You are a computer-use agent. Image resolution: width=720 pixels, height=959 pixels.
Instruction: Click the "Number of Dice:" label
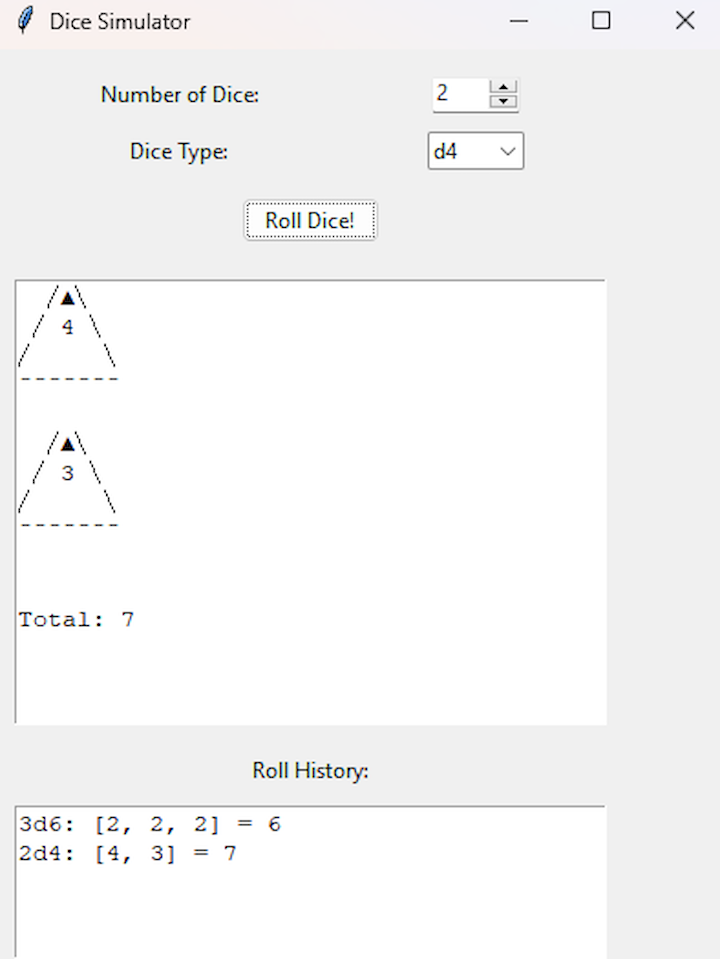coord(180,95)
